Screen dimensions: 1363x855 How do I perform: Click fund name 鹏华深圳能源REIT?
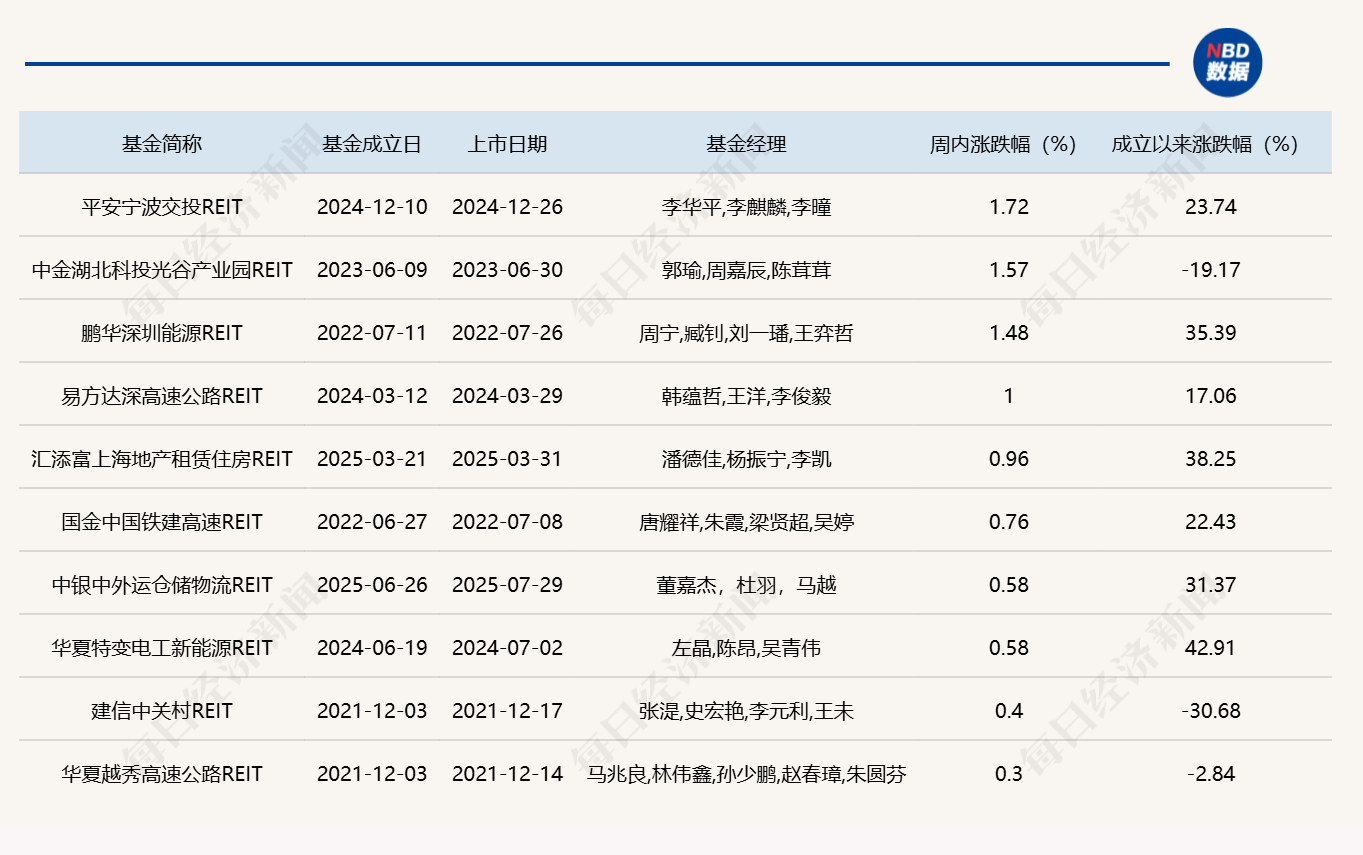[162, 333]
